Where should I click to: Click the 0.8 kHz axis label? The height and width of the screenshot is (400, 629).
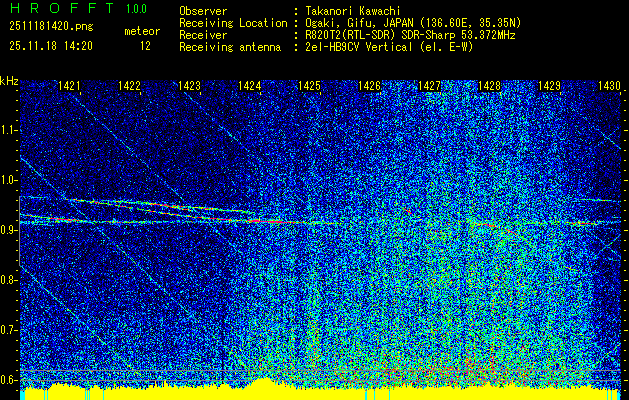(8, 280)
